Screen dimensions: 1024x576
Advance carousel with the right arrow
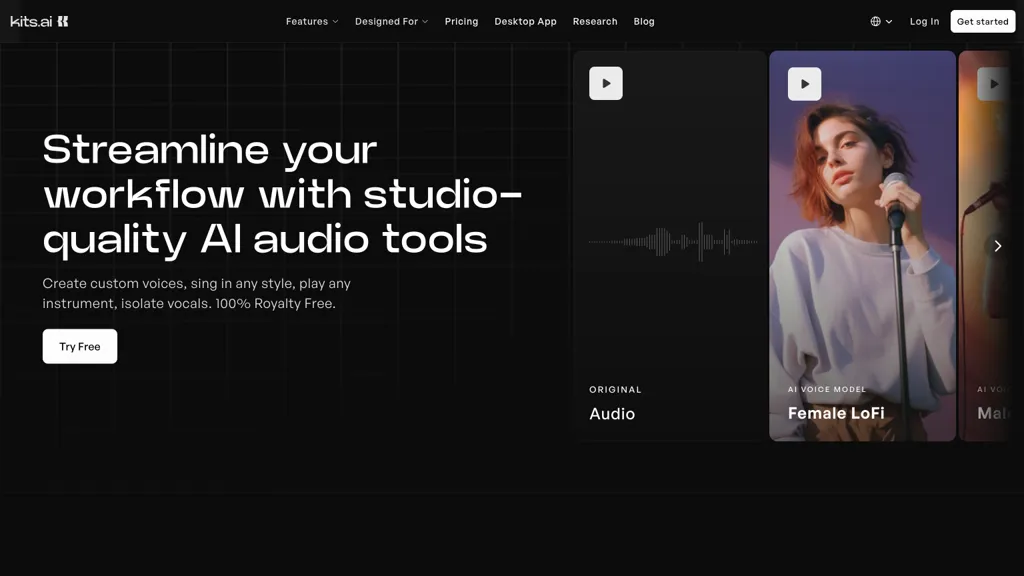997,246
